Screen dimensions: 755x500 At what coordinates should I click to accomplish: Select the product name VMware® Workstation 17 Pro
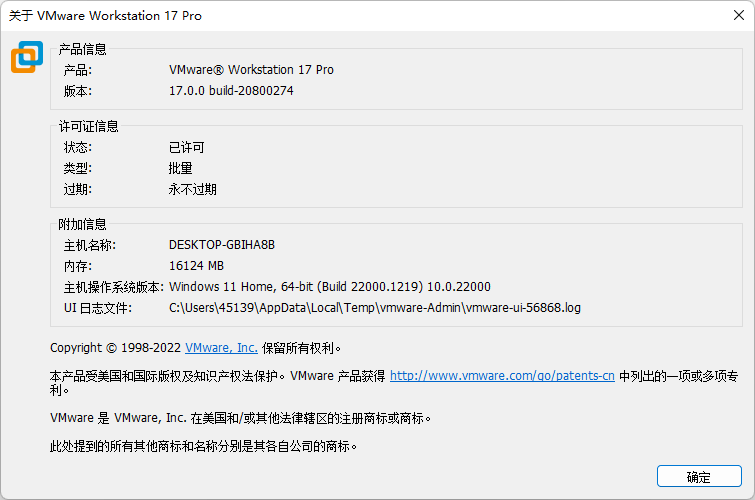coord(251,70)
